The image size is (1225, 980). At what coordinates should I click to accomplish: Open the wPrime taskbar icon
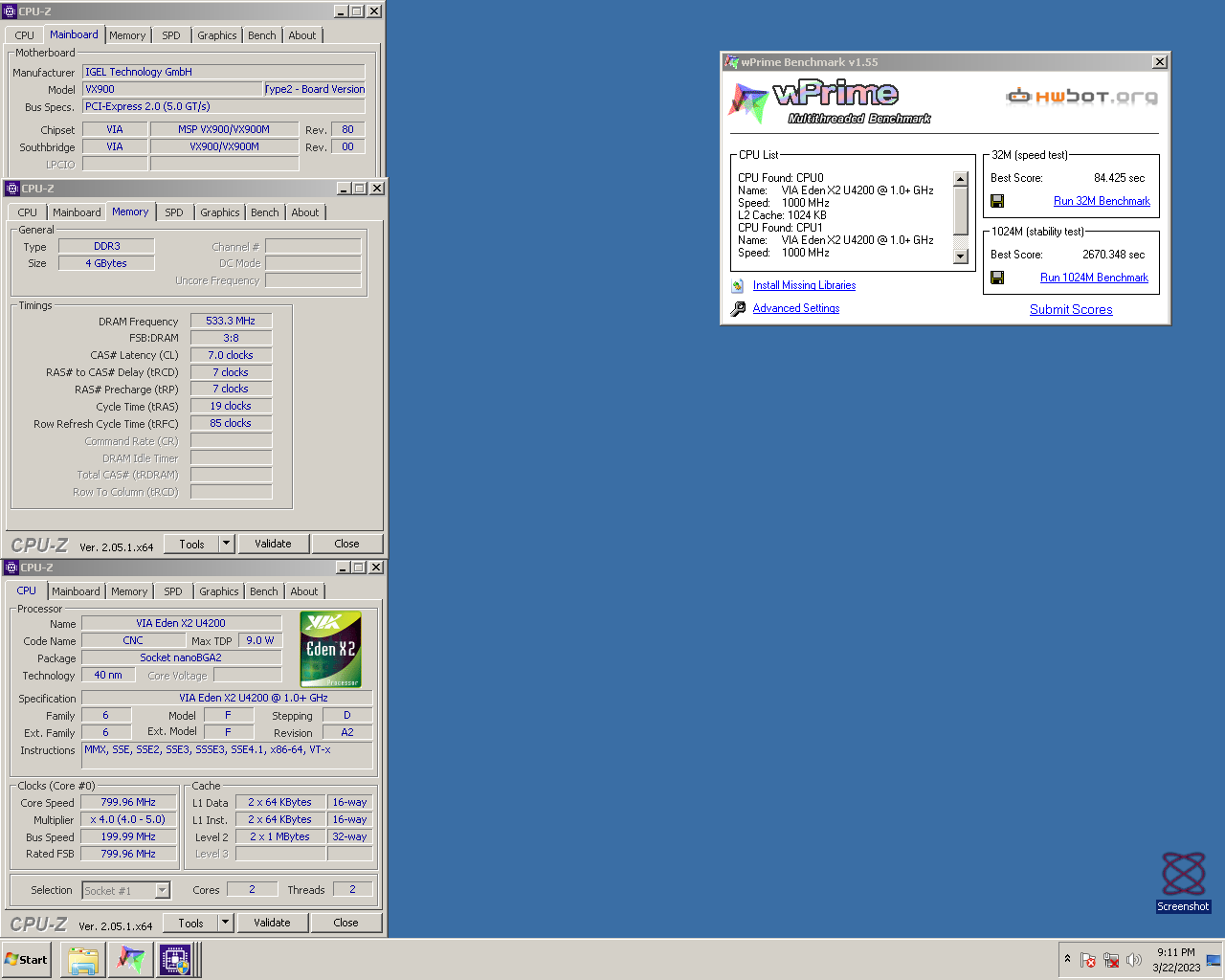130,960
